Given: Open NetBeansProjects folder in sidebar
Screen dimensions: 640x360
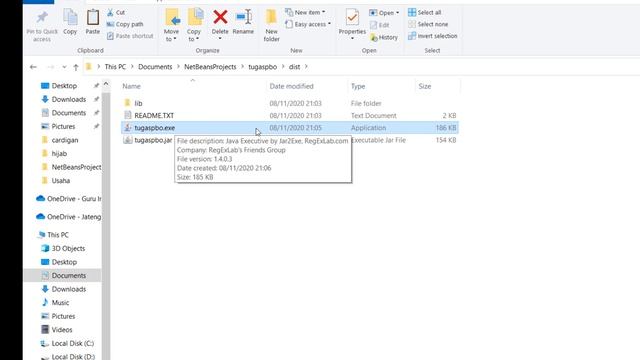Looking at the screenshot, I should [x=76, y=167].
